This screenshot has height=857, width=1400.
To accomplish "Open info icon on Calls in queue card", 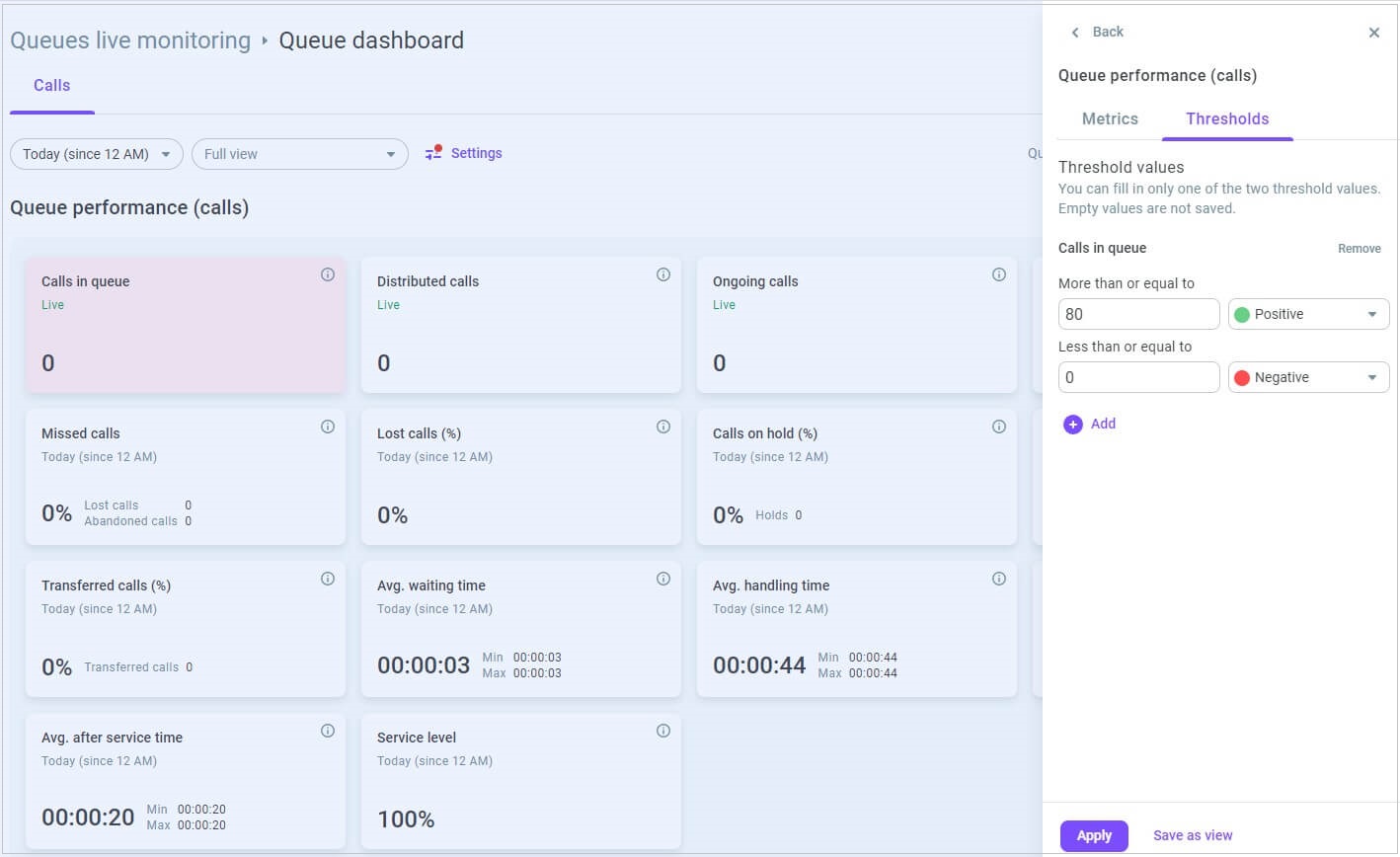I will tap(328, 274).
